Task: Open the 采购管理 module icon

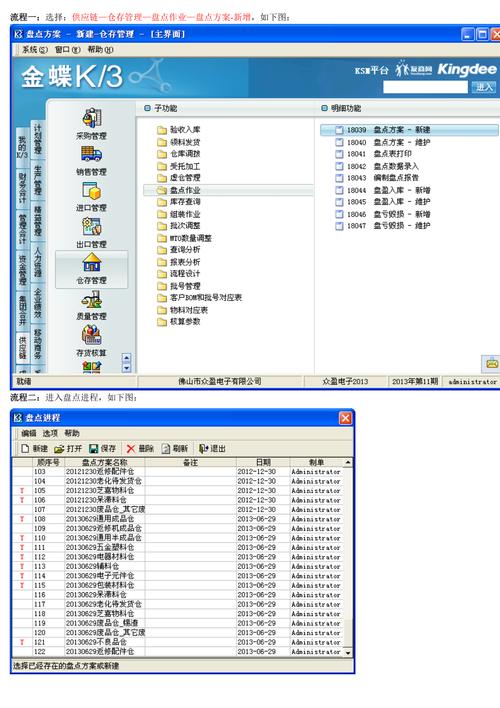Action: pos(92,118)
